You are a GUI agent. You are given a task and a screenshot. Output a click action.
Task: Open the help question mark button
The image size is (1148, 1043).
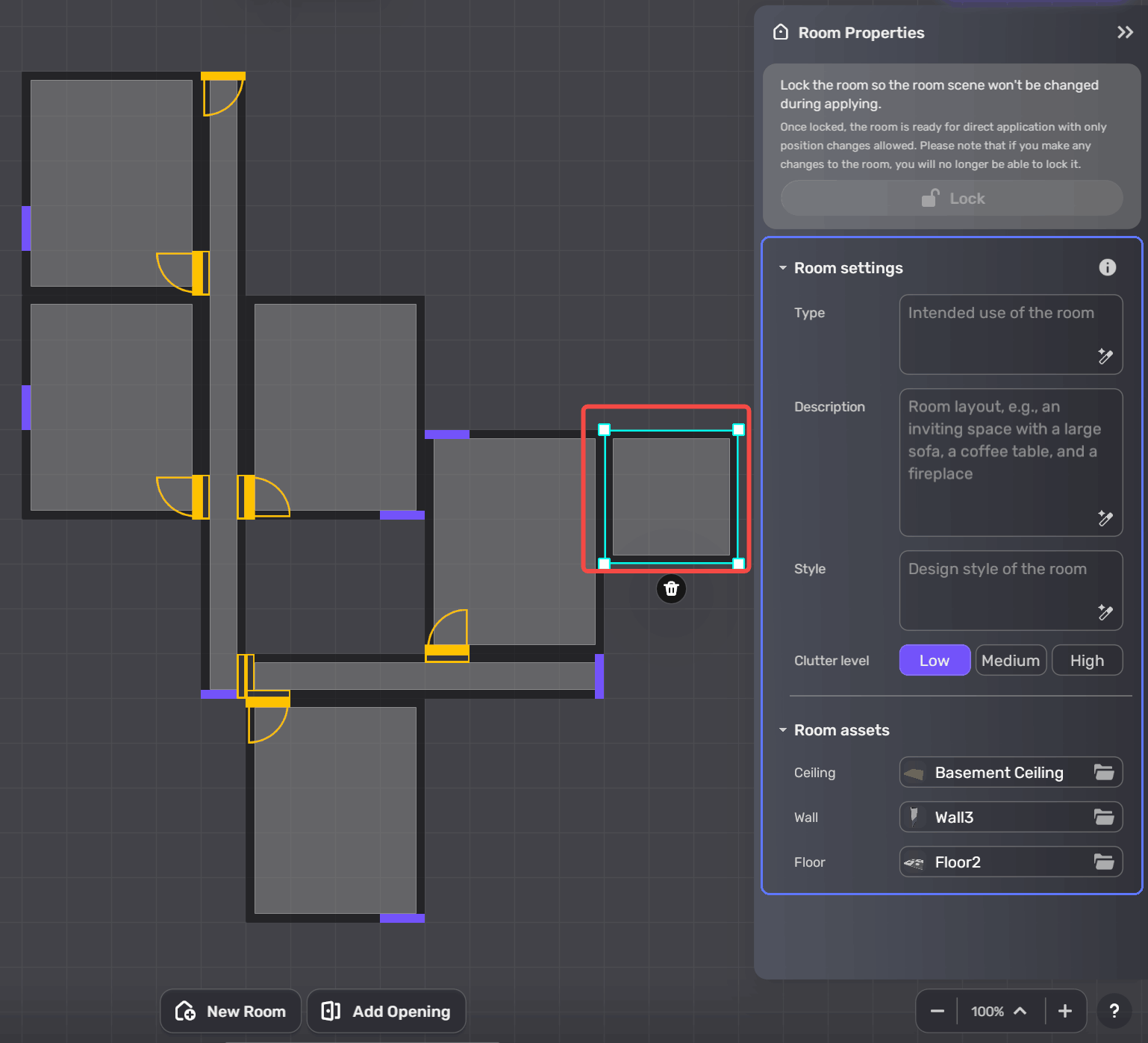[1114, 1011]
